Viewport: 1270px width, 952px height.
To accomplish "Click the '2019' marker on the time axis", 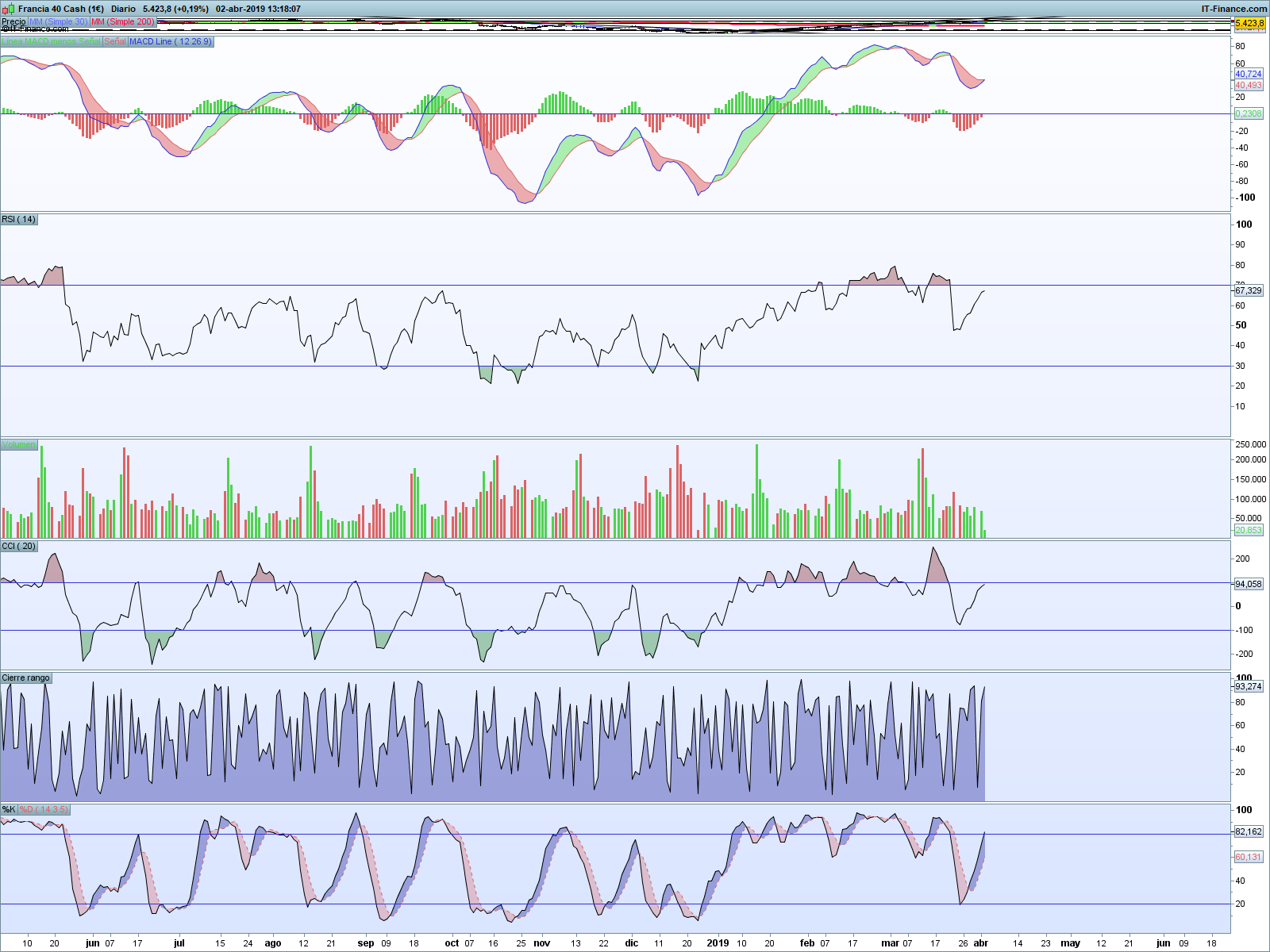I will (x=718, y=943).
